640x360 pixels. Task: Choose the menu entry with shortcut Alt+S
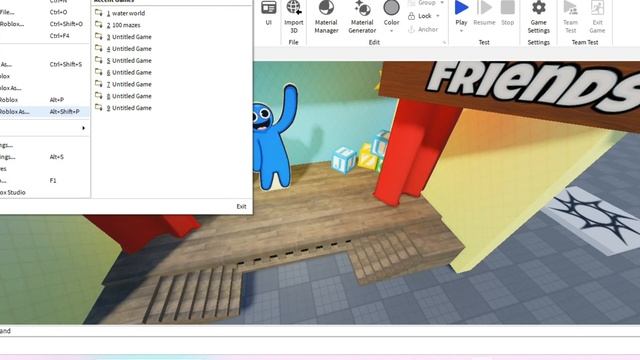tap(44, 157)
